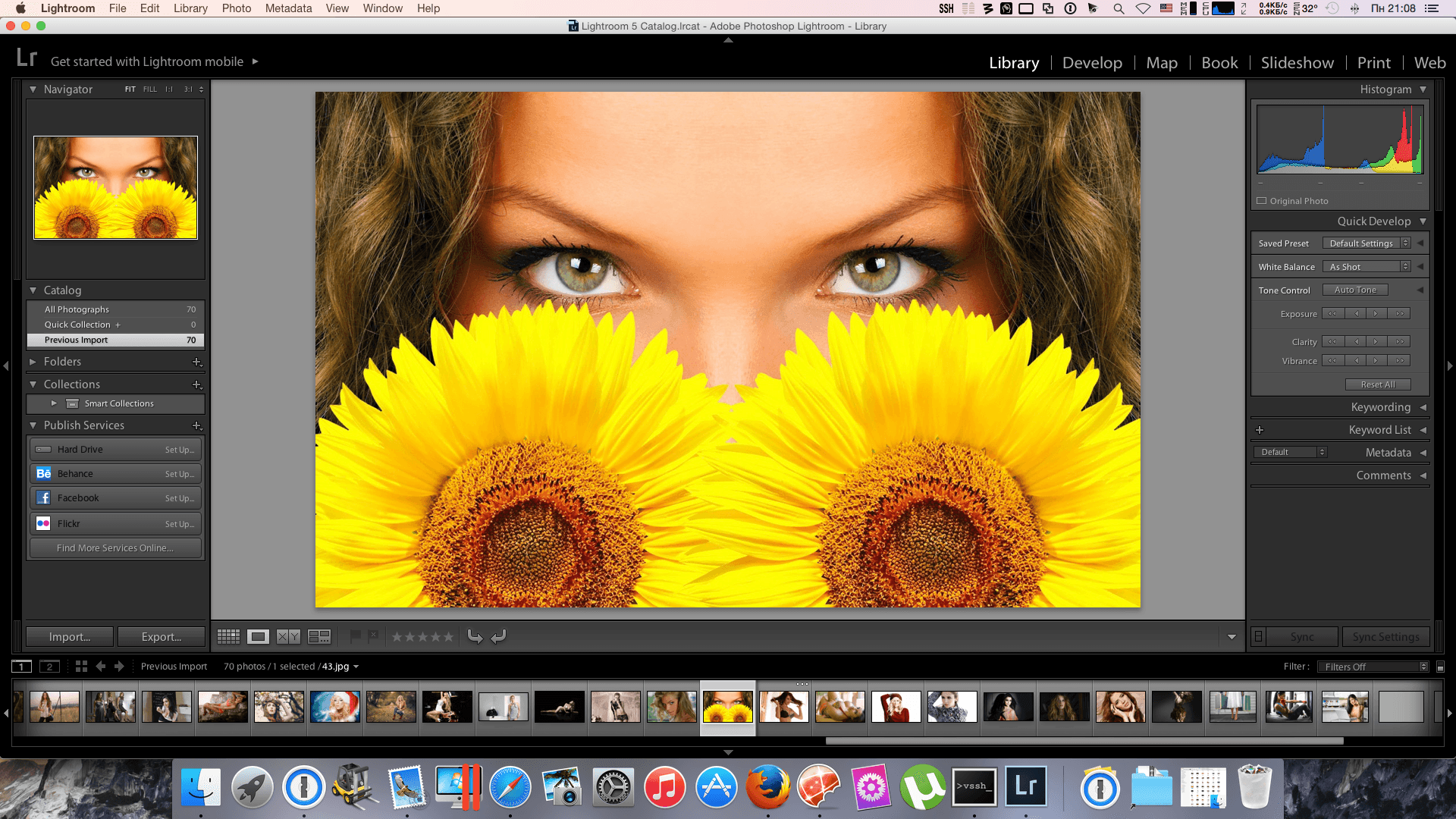Toggle Original Photo checkbox
Screen dimensions: 1456x819
[x=1262, y=200]
